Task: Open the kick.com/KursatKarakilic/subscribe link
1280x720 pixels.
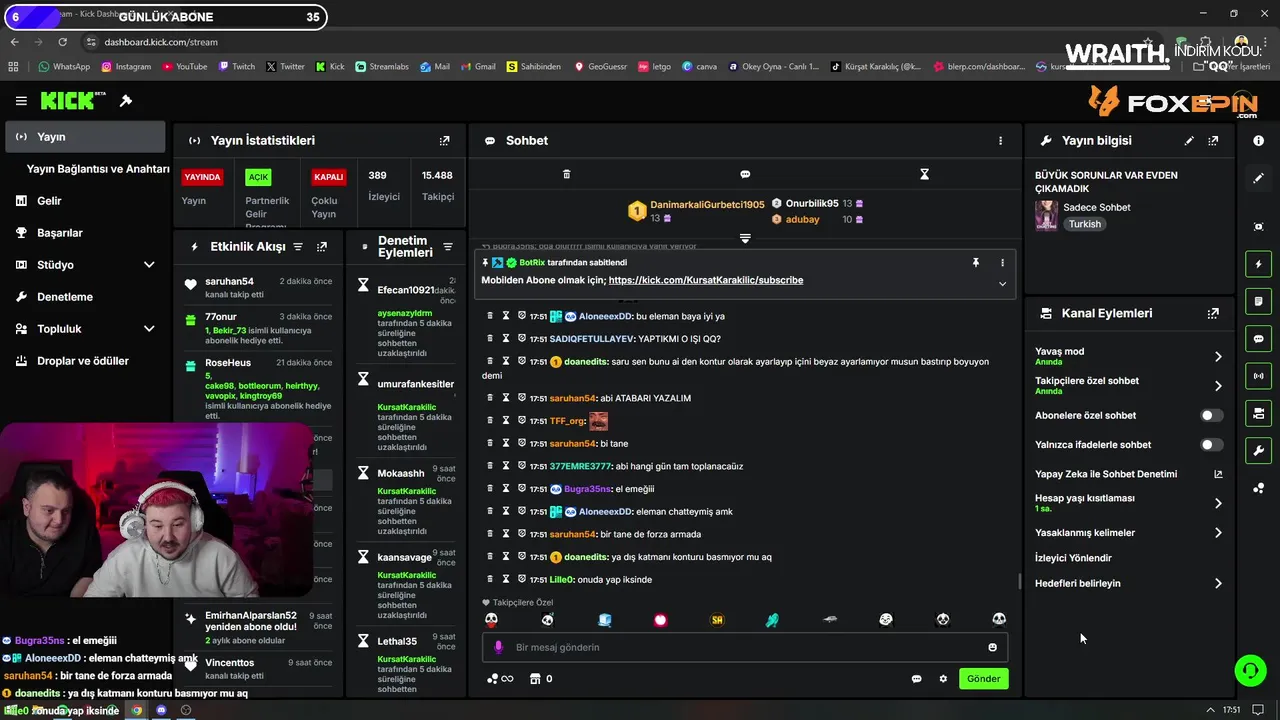Action: click(x=705, y=280)
